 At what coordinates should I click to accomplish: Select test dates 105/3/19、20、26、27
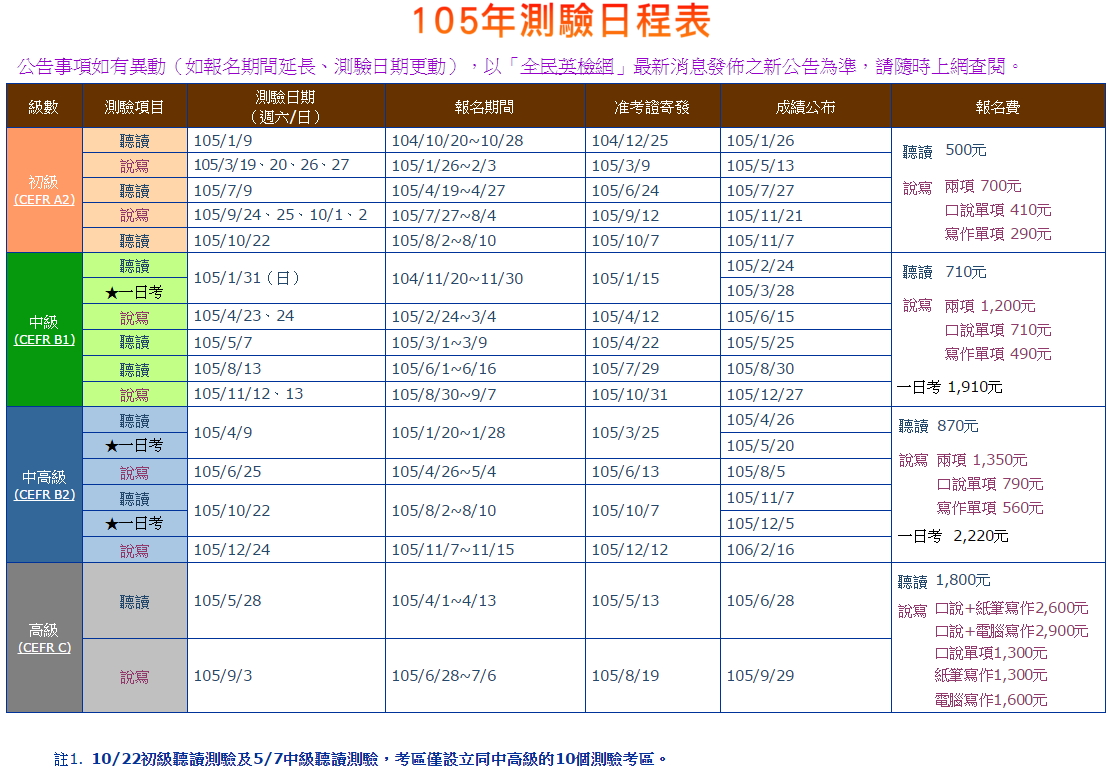[272, 165]
